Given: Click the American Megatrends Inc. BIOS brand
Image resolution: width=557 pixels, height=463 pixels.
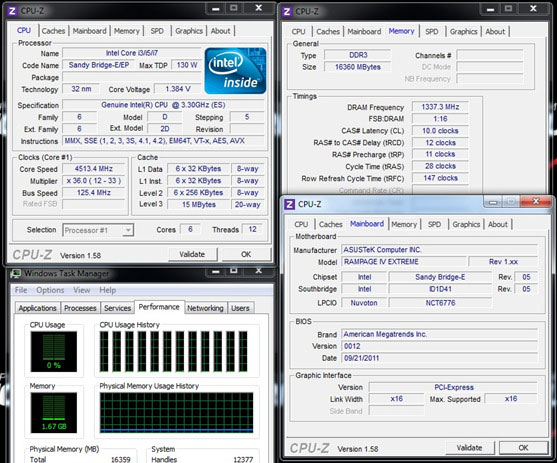Looking at the screenshot, I should tap(440, 334).
